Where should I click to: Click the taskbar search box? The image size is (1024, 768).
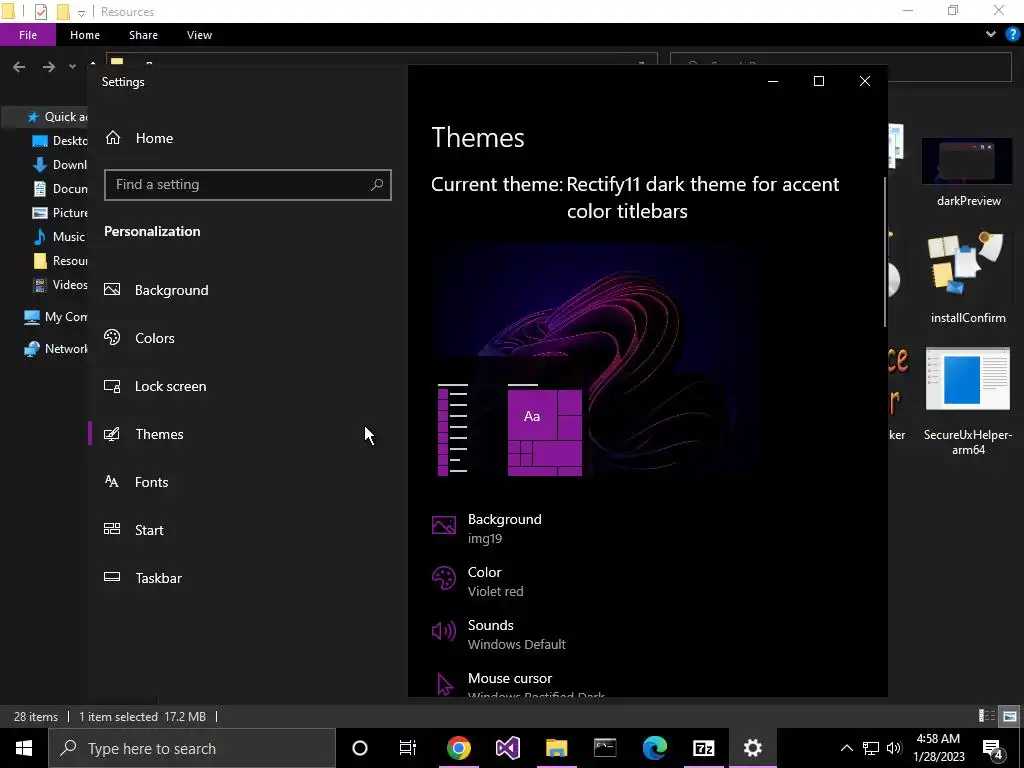pos(192,748)
